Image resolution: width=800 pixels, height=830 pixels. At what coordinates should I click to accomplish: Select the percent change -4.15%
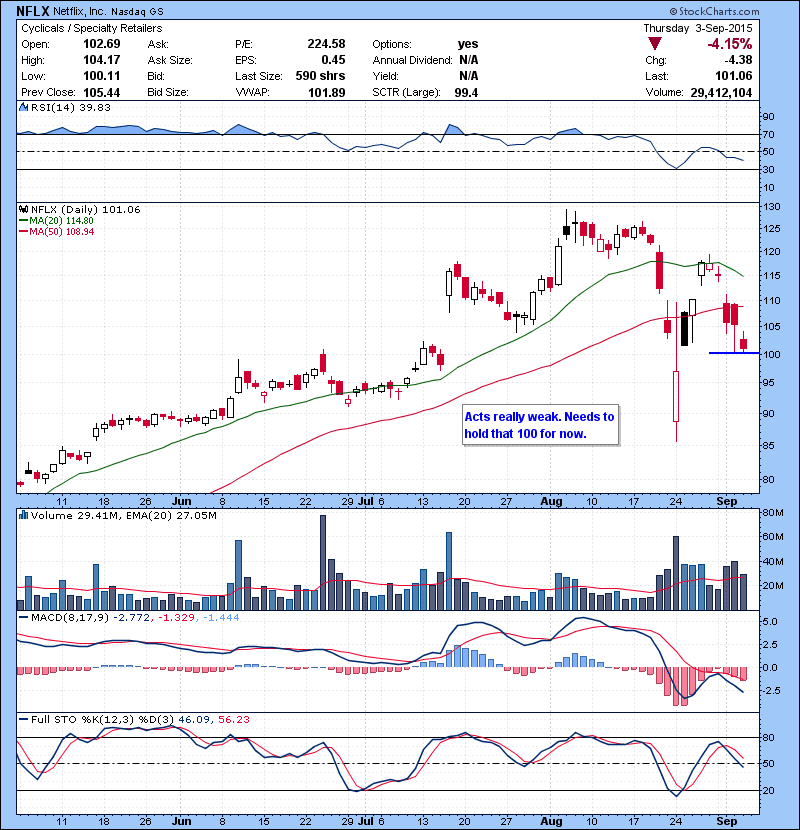[x=730, y=44]
